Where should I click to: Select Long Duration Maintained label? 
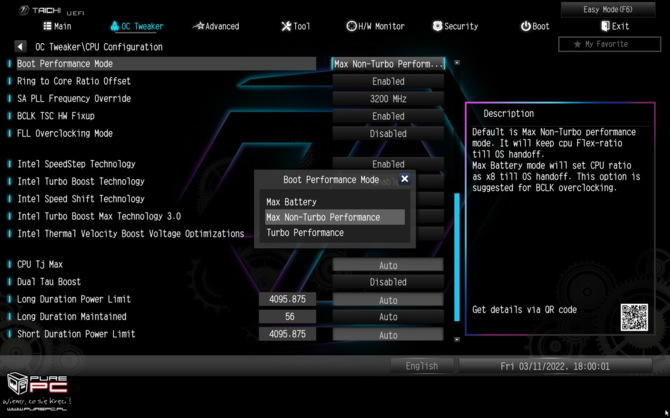[71, 317]
